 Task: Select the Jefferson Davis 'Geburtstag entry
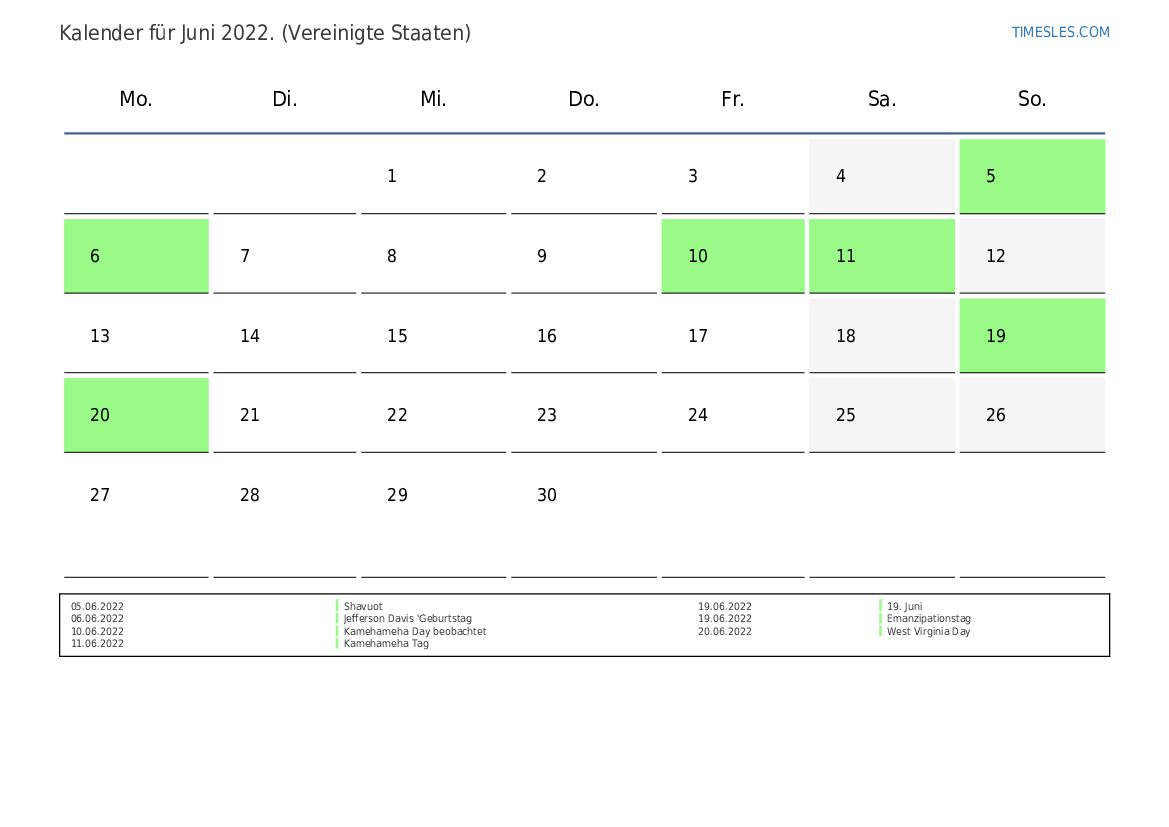coord(407,619)
